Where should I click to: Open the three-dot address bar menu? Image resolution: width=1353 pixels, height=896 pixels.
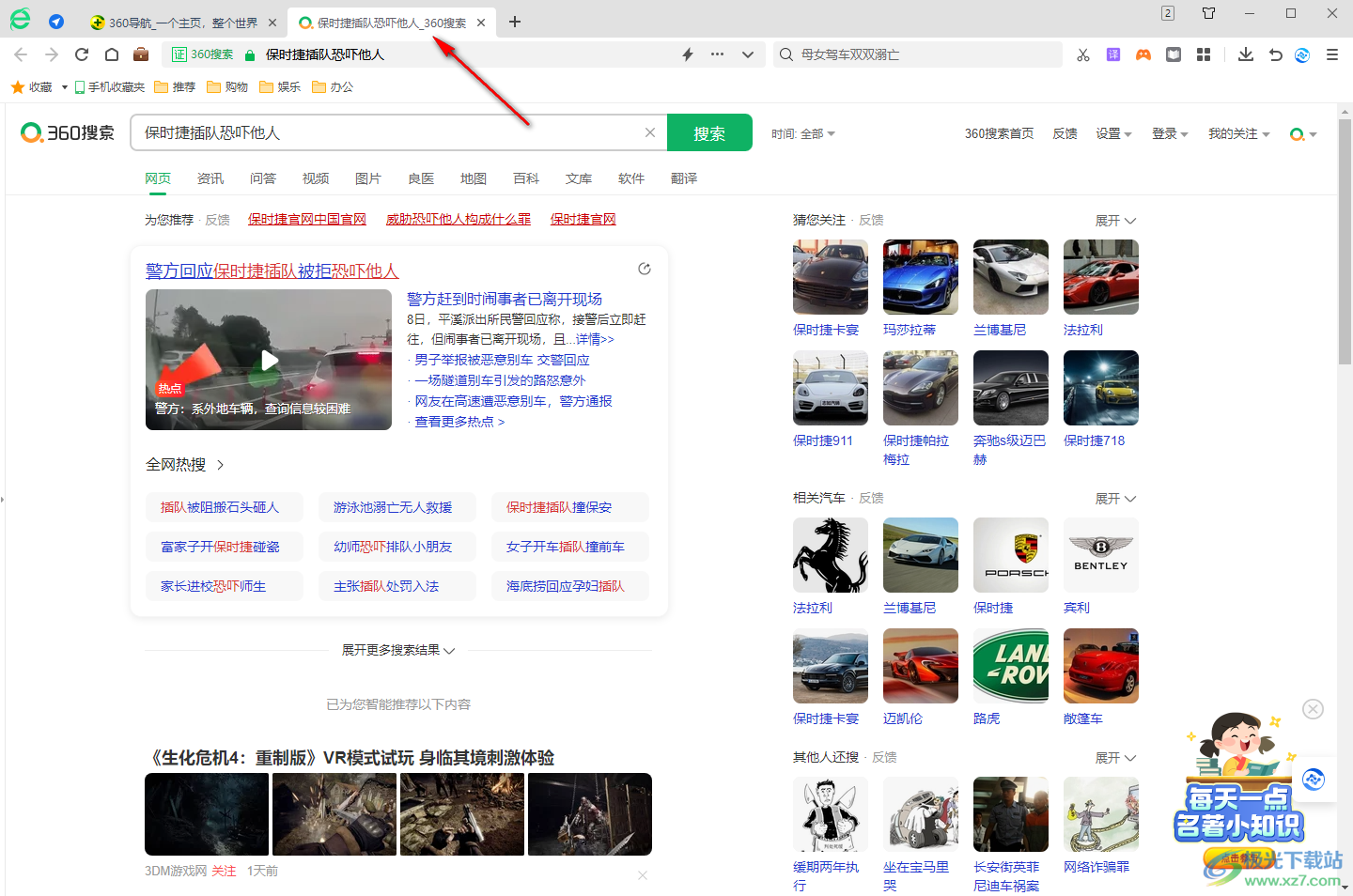(718, 54)
